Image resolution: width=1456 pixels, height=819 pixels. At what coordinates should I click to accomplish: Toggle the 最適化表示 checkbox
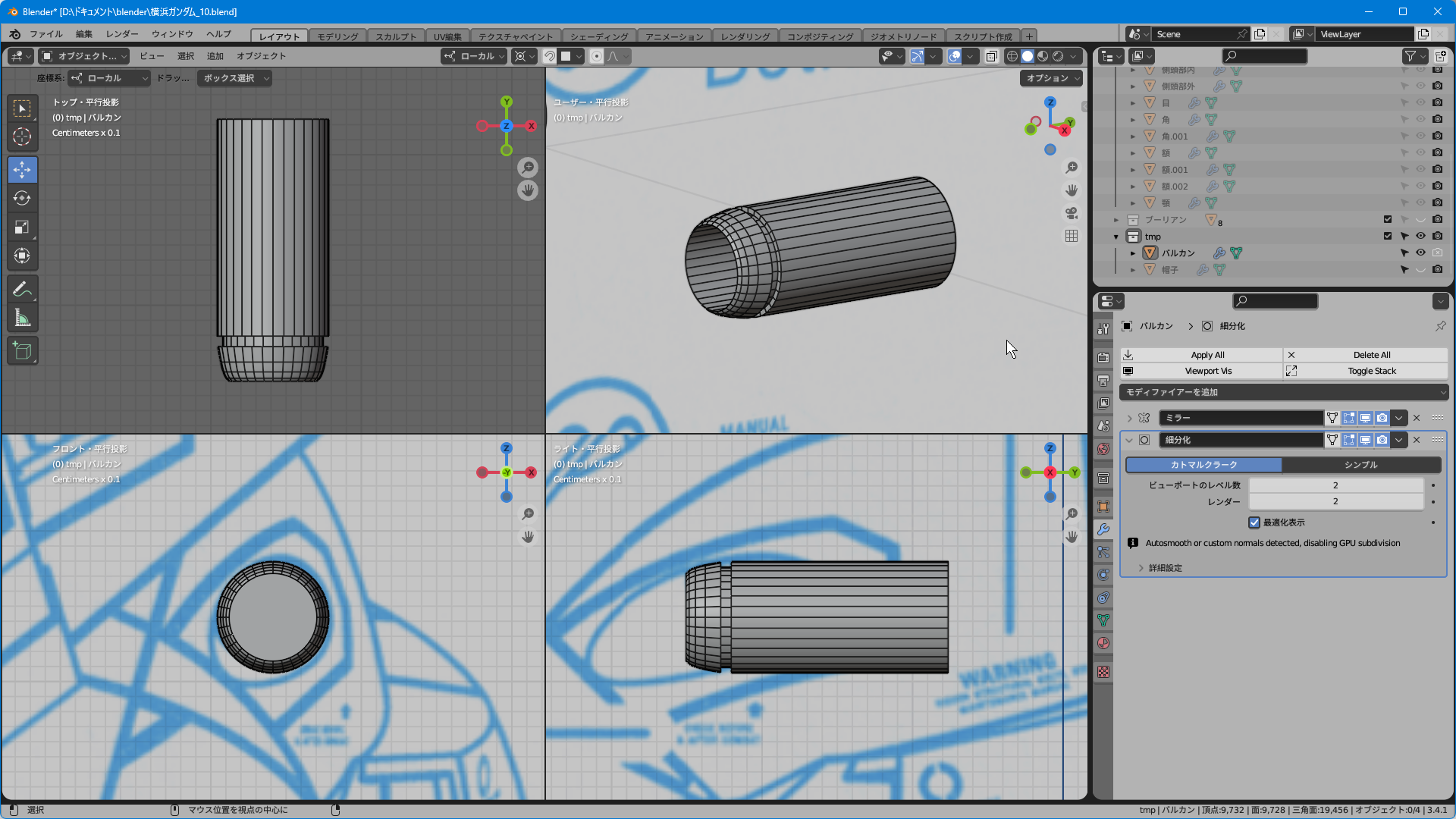tap(1254, 522)
